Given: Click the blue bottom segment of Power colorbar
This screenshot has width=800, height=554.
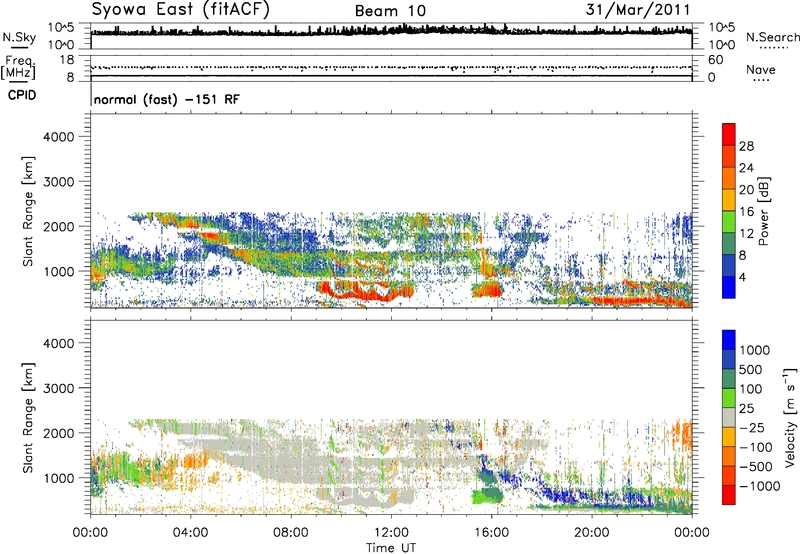Looking at the screenshot, I should (x=729, y=287).
